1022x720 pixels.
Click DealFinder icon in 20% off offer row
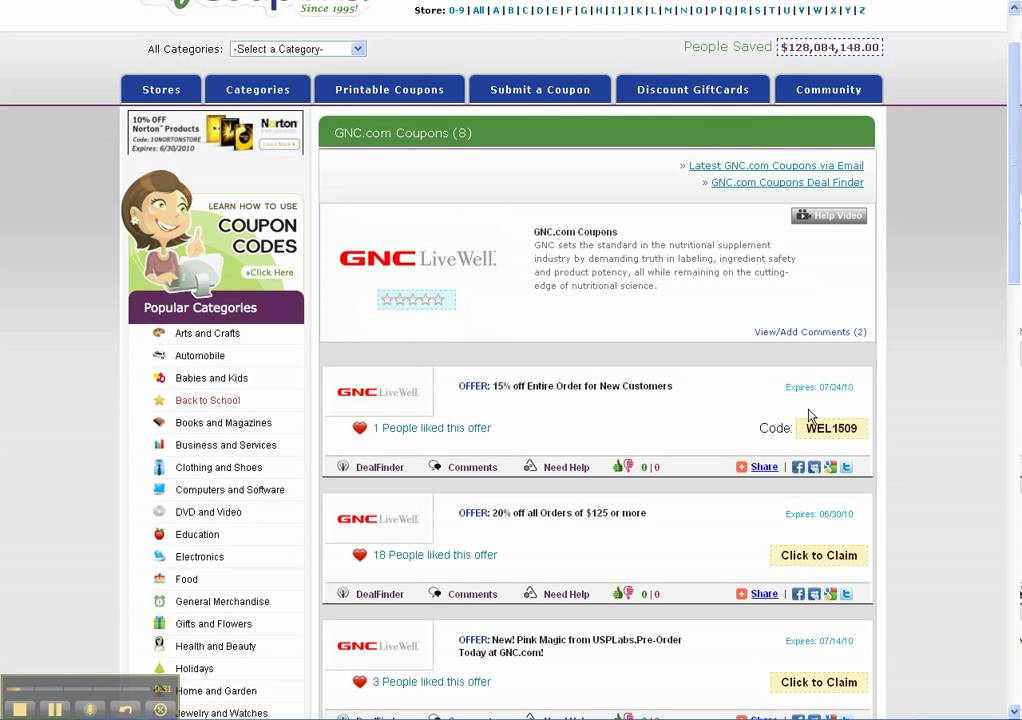coord(343,594)
